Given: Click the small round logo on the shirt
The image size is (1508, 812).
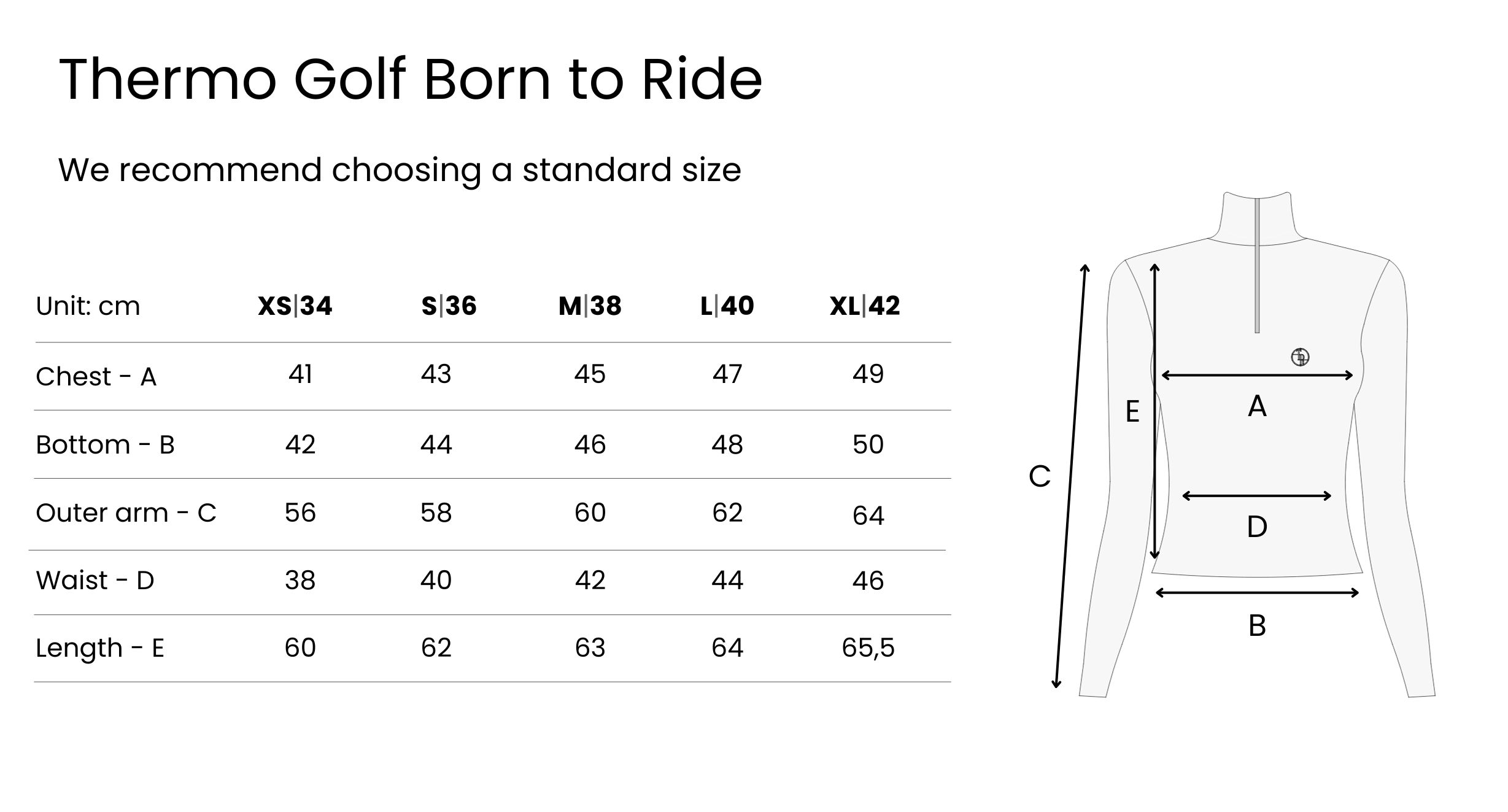Looking at the screenshot, I should click(1300, 357).
